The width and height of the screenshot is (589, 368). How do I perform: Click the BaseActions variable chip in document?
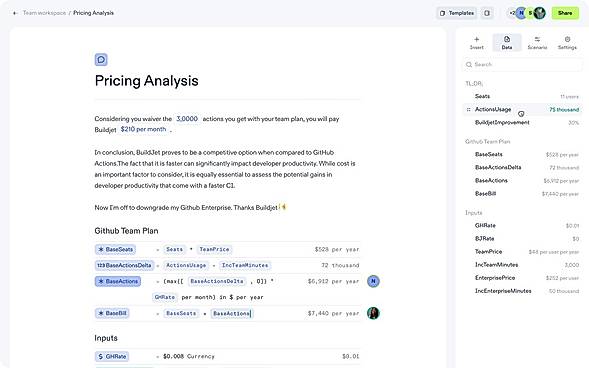pos(118,281)
